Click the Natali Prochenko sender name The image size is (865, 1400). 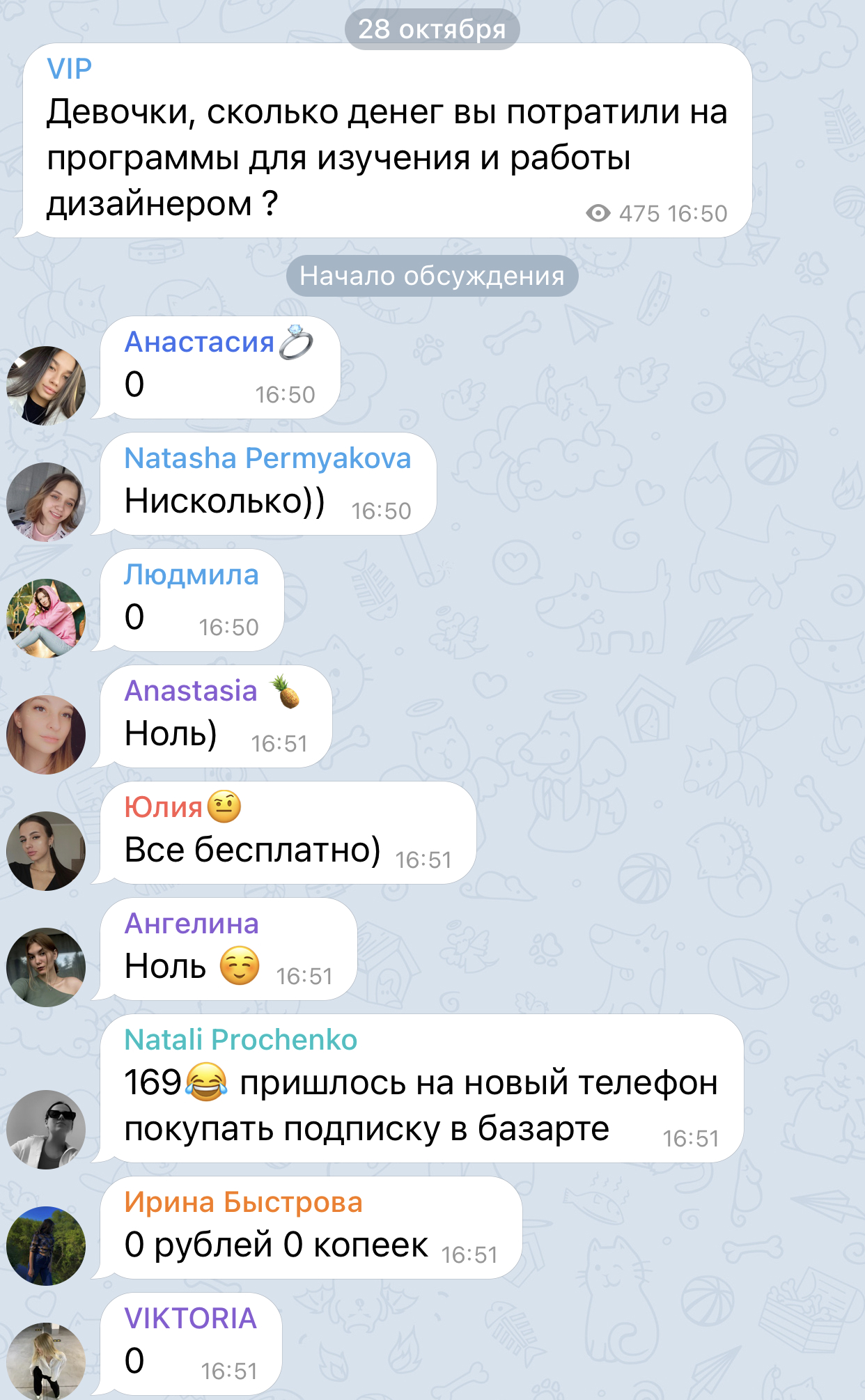pyautogui.click(x=240, y=1039)
